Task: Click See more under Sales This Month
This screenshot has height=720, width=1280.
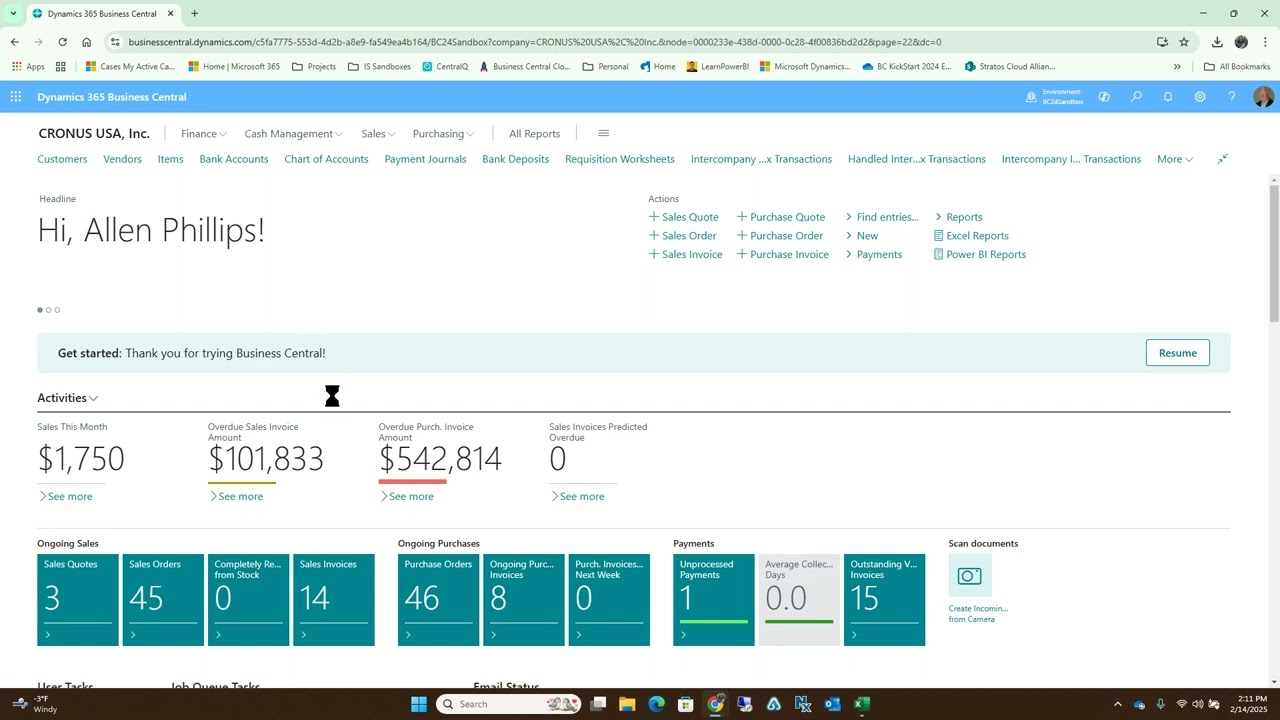Action: (x=66, y=496)
